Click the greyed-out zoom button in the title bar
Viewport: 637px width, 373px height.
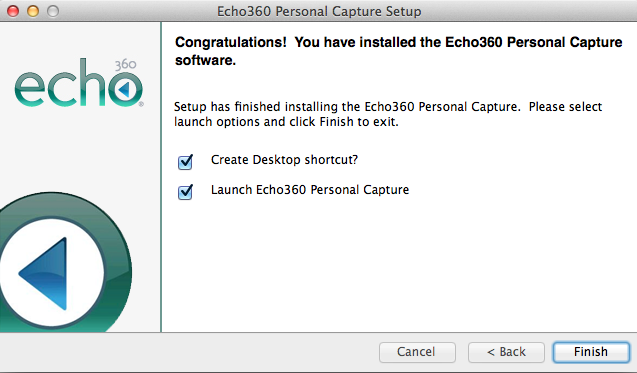[x=53, y=11]
